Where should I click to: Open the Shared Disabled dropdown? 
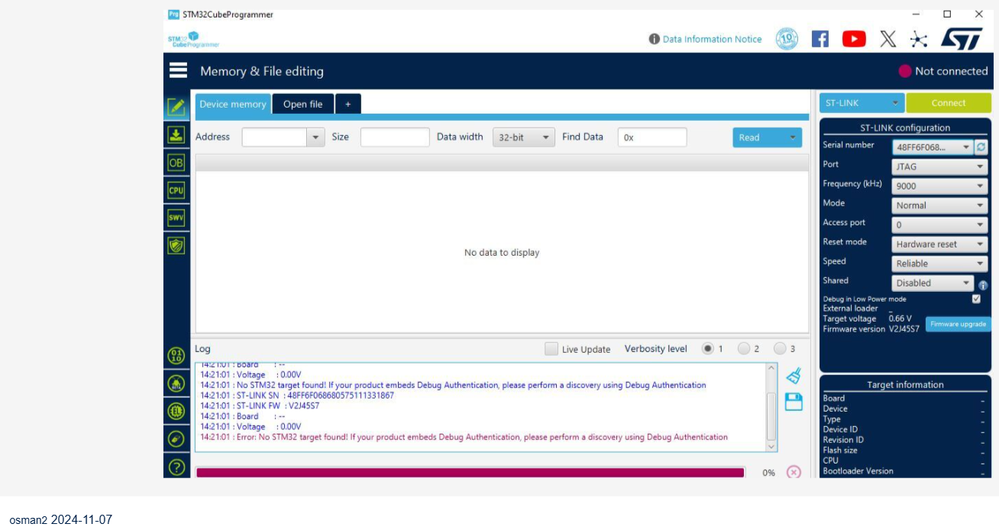click(932, 283)
